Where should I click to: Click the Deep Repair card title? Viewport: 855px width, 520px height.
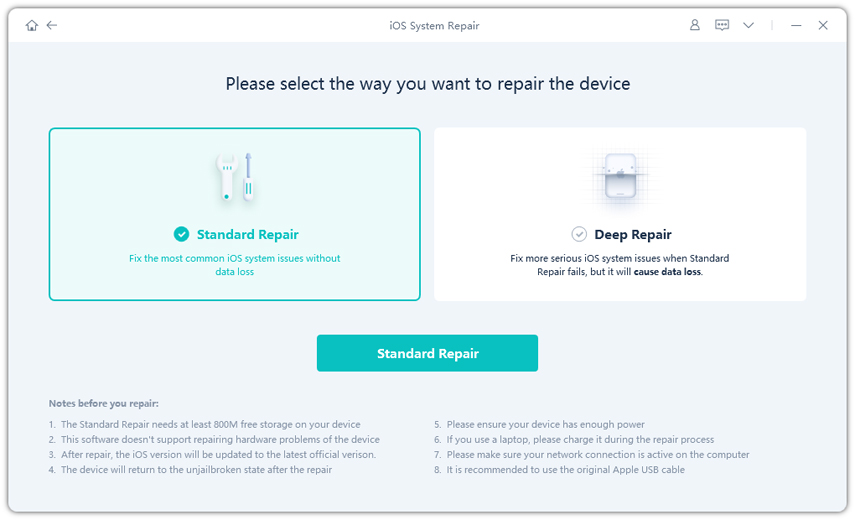click(632, 234)
